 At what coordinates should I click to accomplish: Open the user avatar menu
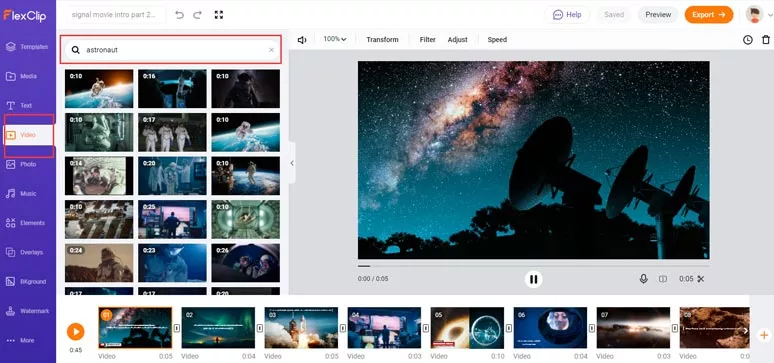coord(758,15)
